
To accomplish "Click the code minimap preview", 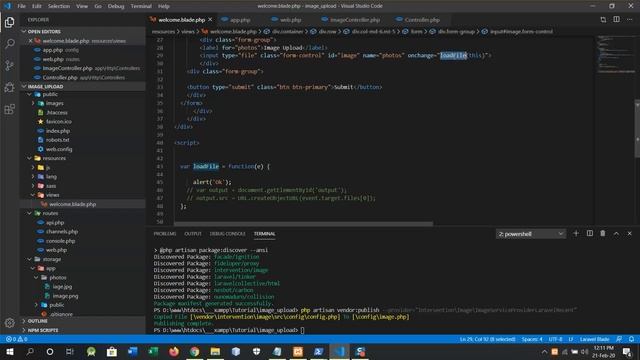I will pyautogui.click(x=616, y=55).
